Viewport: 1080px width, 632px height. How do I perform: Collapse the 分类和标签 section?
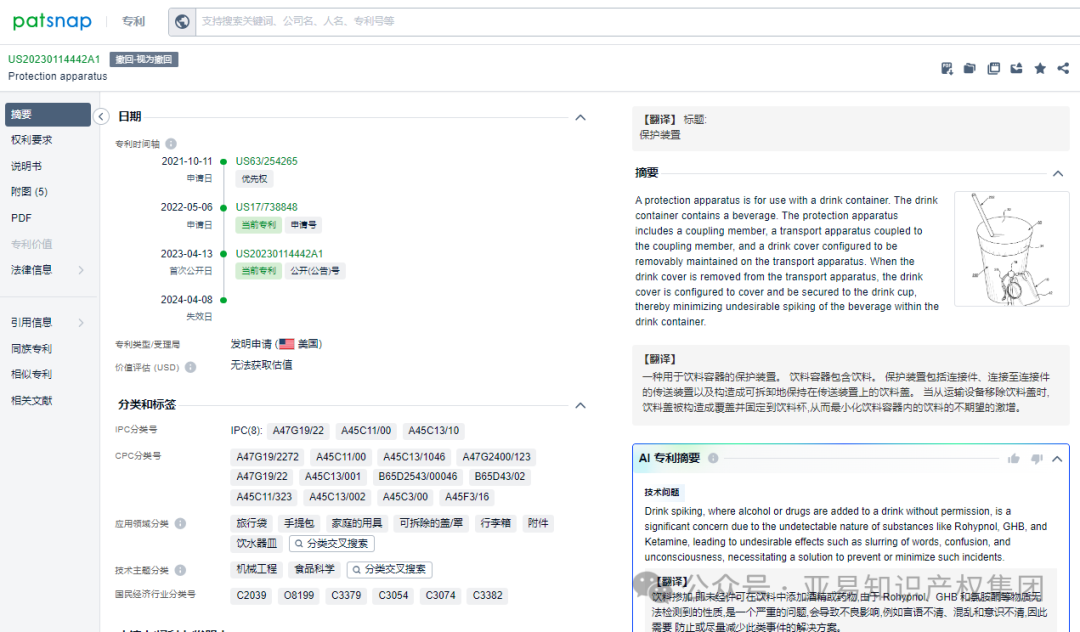point(580,406)
